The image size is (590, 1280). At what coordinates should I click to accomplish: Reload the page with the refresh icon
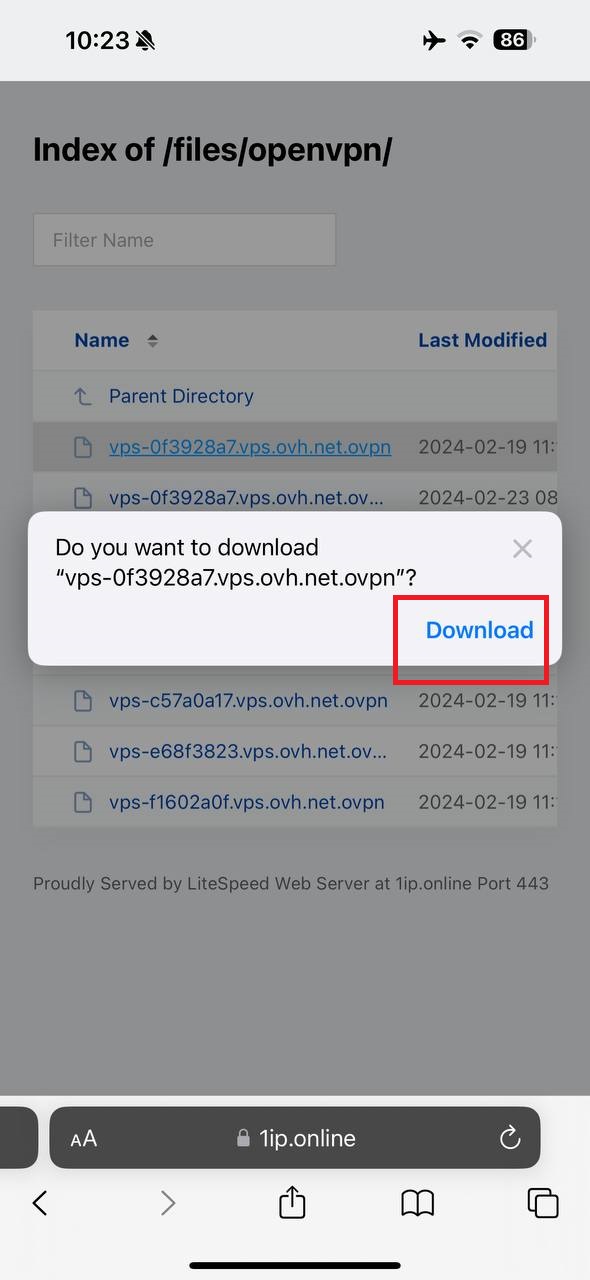click(x=510, y=1137)
